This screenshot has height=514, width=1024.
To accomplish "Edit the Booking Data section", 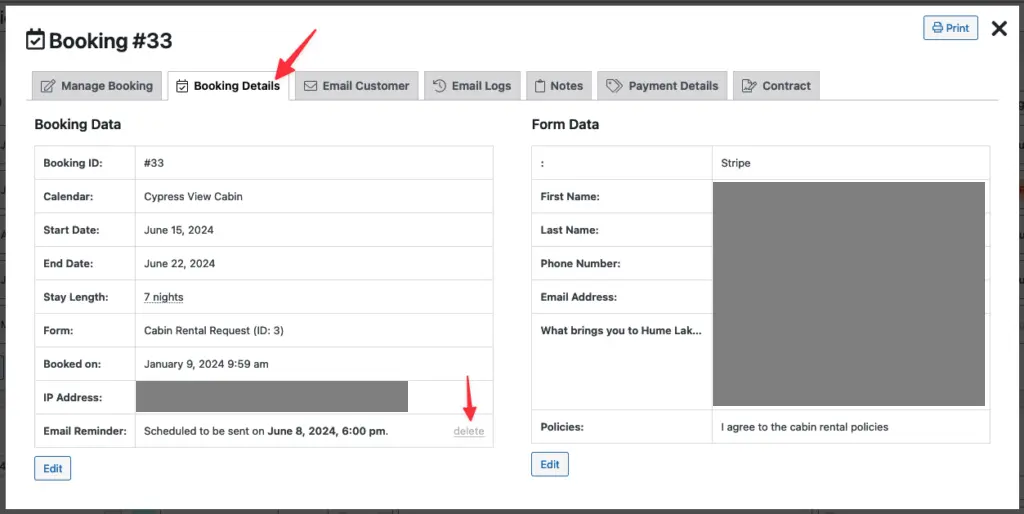I will [53, 468].
